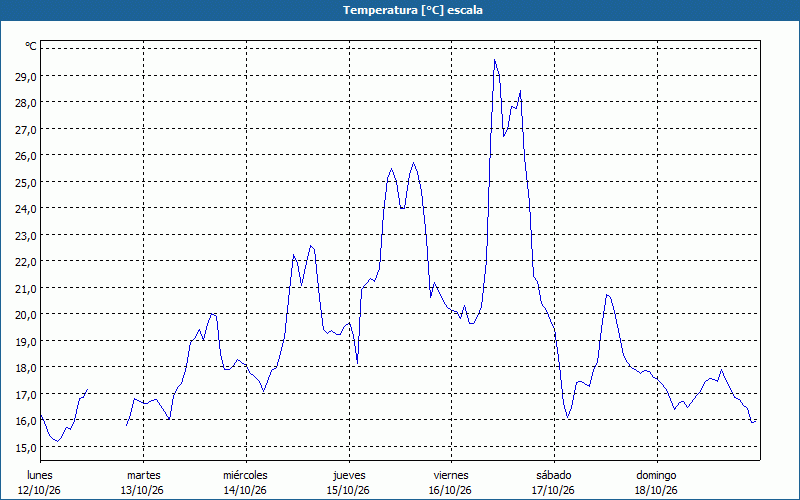Viewport: 800px width, 500px height.
Task: Click the 22,0 axis value
Action: point(26,262)
